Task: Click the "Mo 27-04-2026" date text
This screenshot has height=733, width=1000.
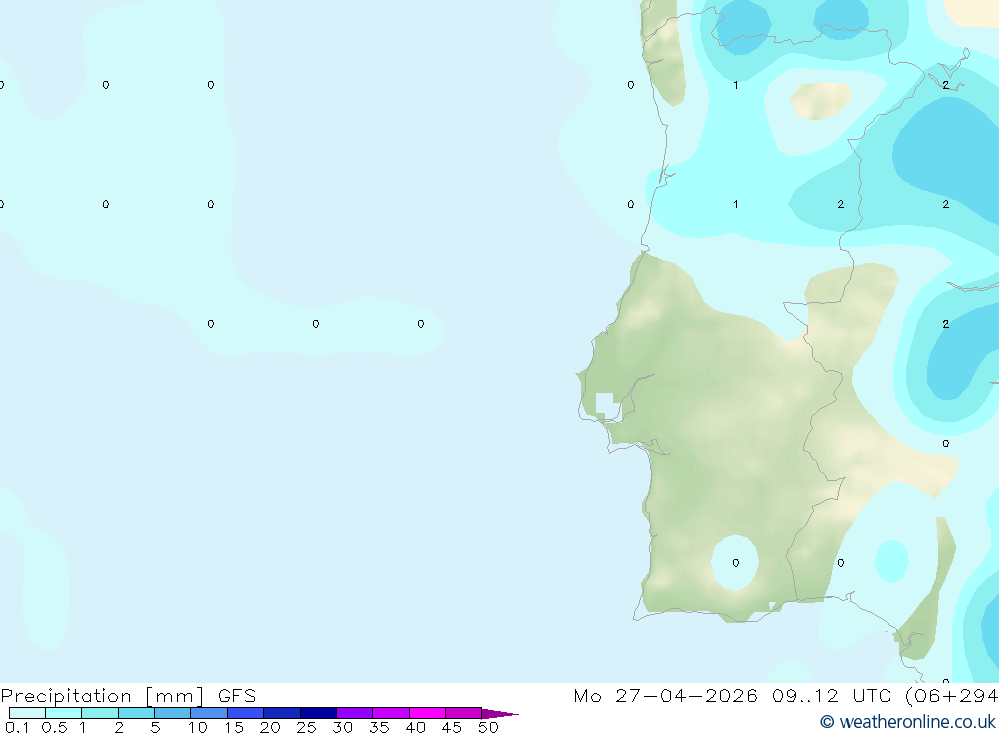Action: [x=665, y=695]
